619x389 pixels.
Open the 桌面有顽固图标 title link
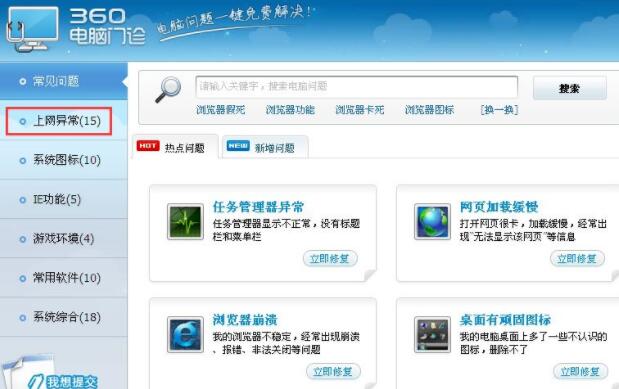[x=505, y=320]
